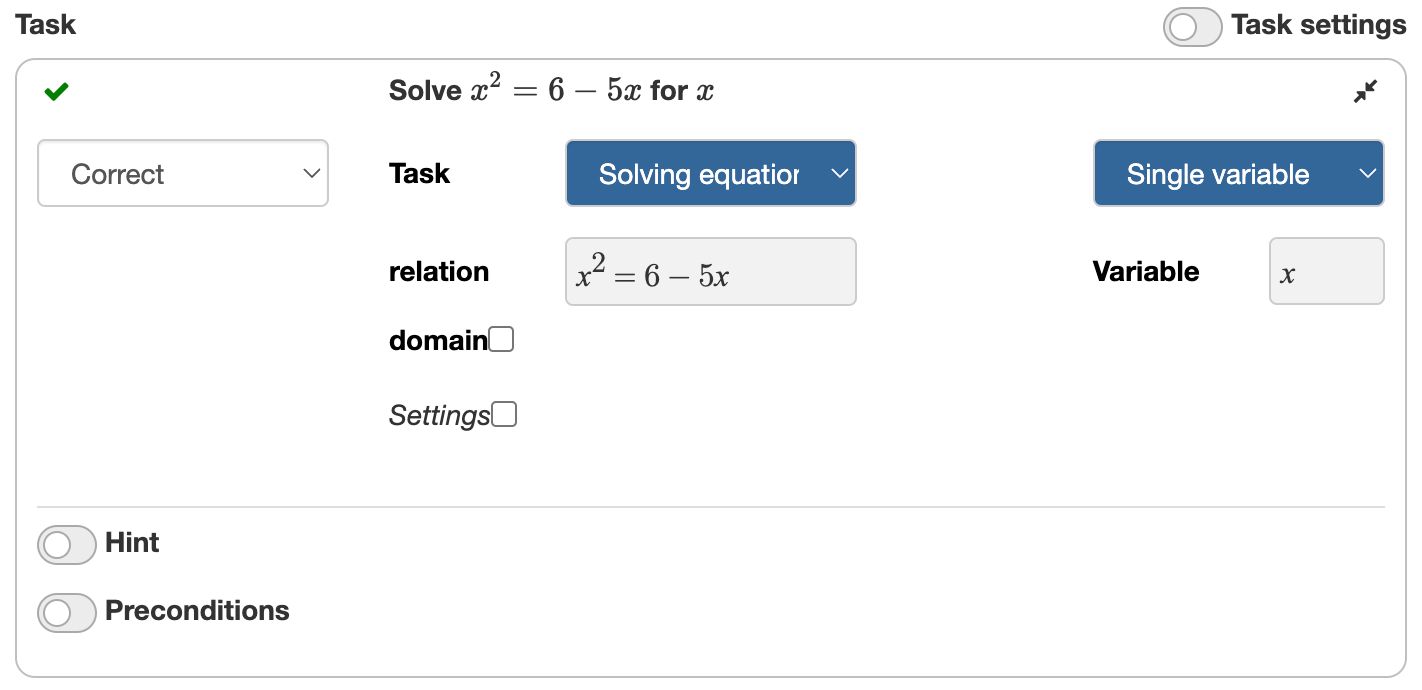The height and width of the screenshot is (690, 1422).
Task: Enable the Preconditions toggle
Action: point(66,611)
